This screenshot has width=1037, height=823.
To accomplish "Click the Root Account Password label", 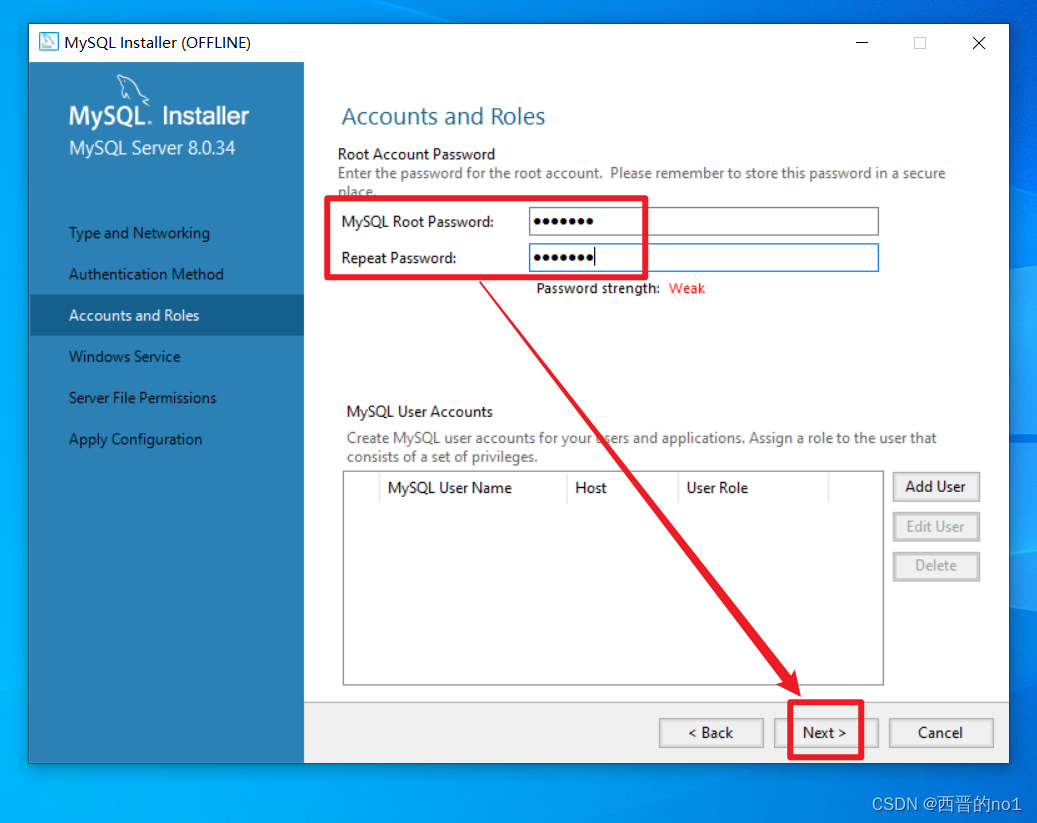I will [x=416, y=154].
